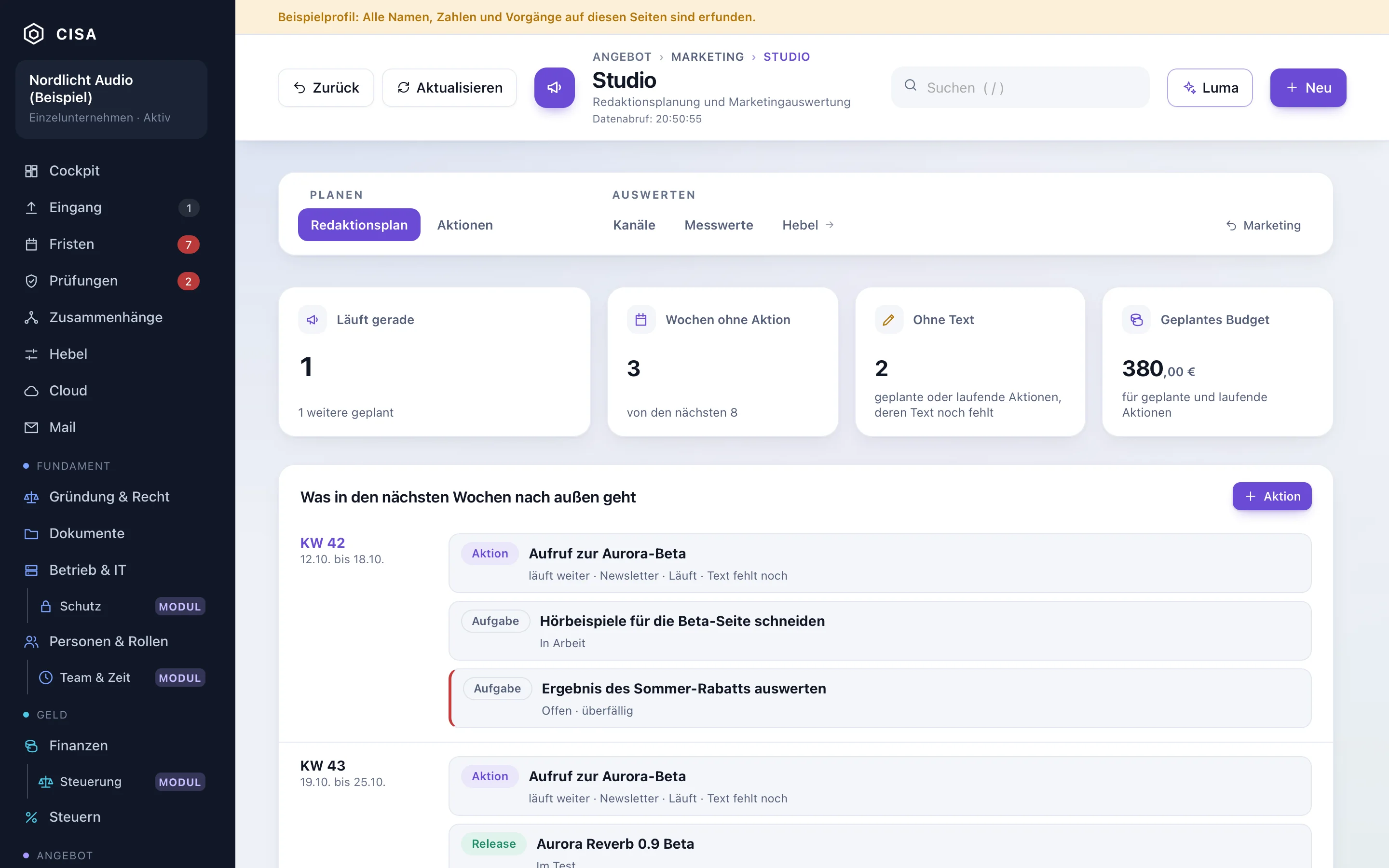
Task: Open the Nordlicht Audio (Beispiel) profile card
Action: pyautogui.click(x=111, y=99)
